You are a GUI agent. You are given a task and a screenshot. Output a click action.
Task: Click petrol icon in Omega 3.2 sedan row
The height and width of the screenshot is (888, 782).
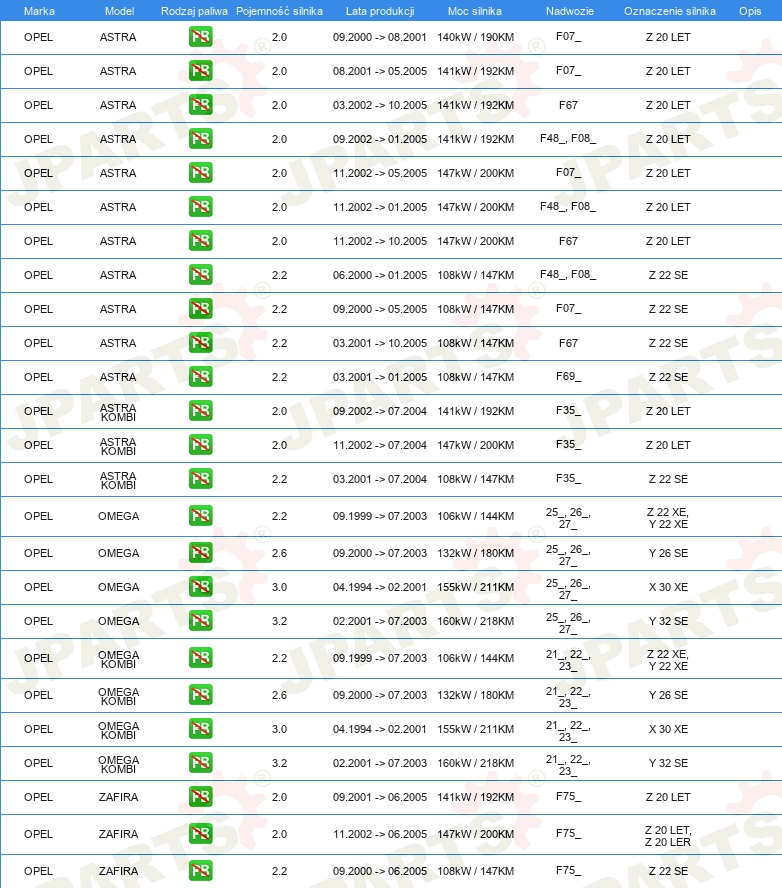(200, 621)
